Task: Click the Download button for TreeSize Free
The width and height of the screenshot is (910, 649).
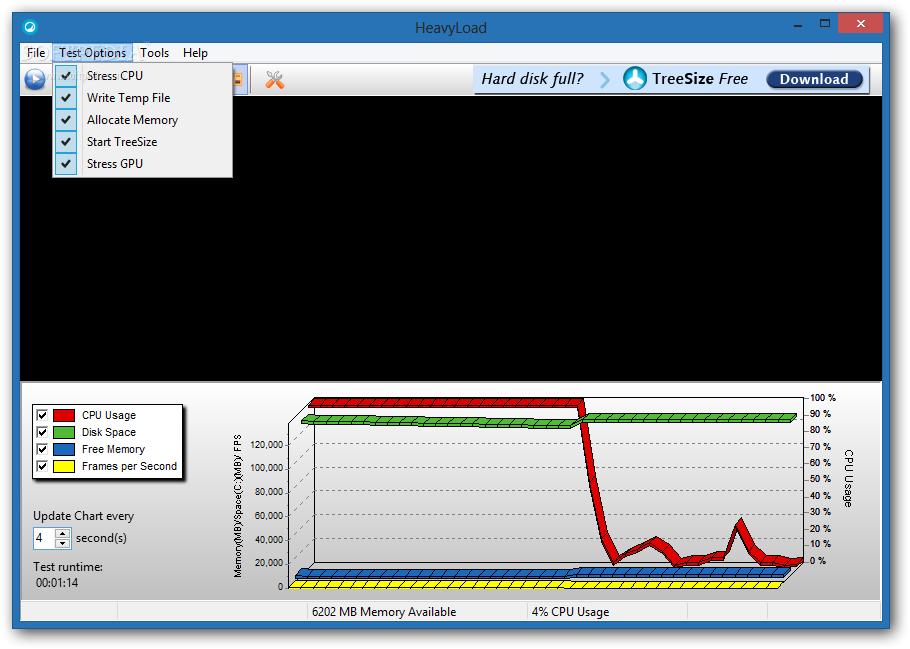Action: (814, 79)
